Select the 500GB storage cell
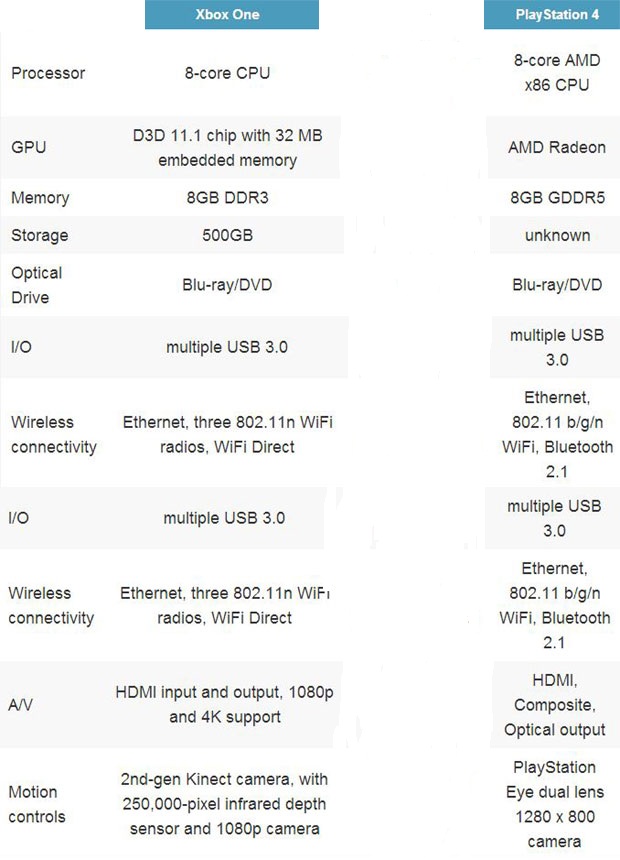 tap(227, 236)
